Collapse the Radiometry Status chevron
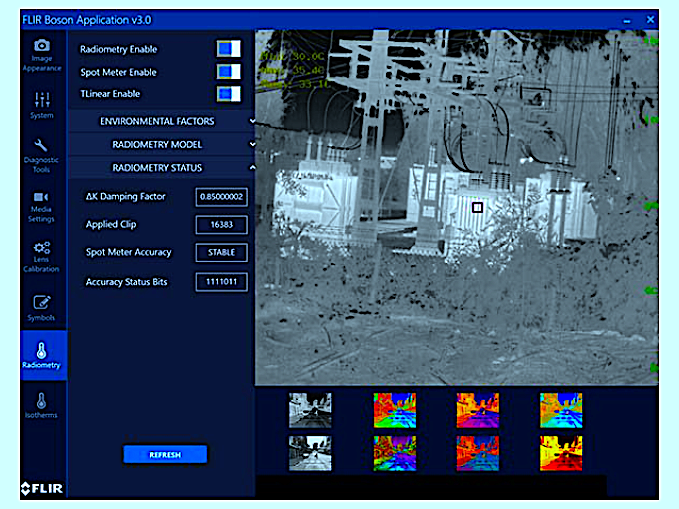This screenshot has height=509, width=679. coord(252,167)
